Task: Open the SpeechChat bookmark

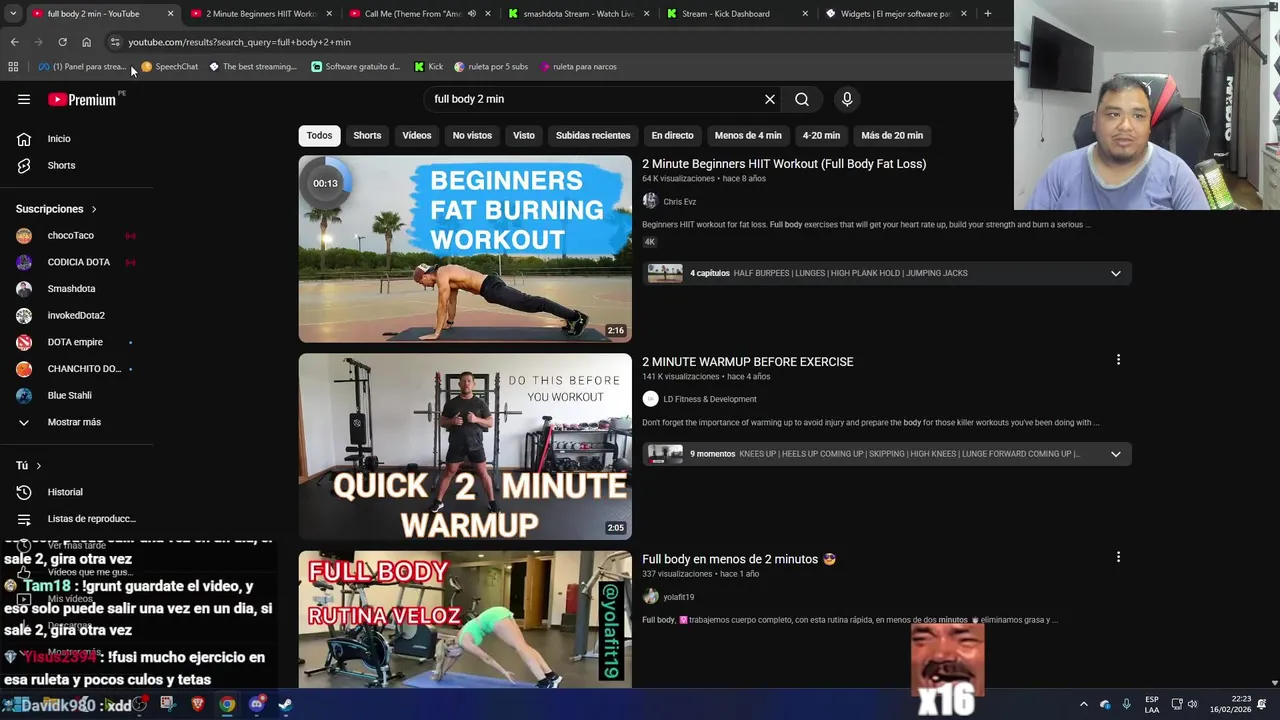Action: click(x=170, y=67)
